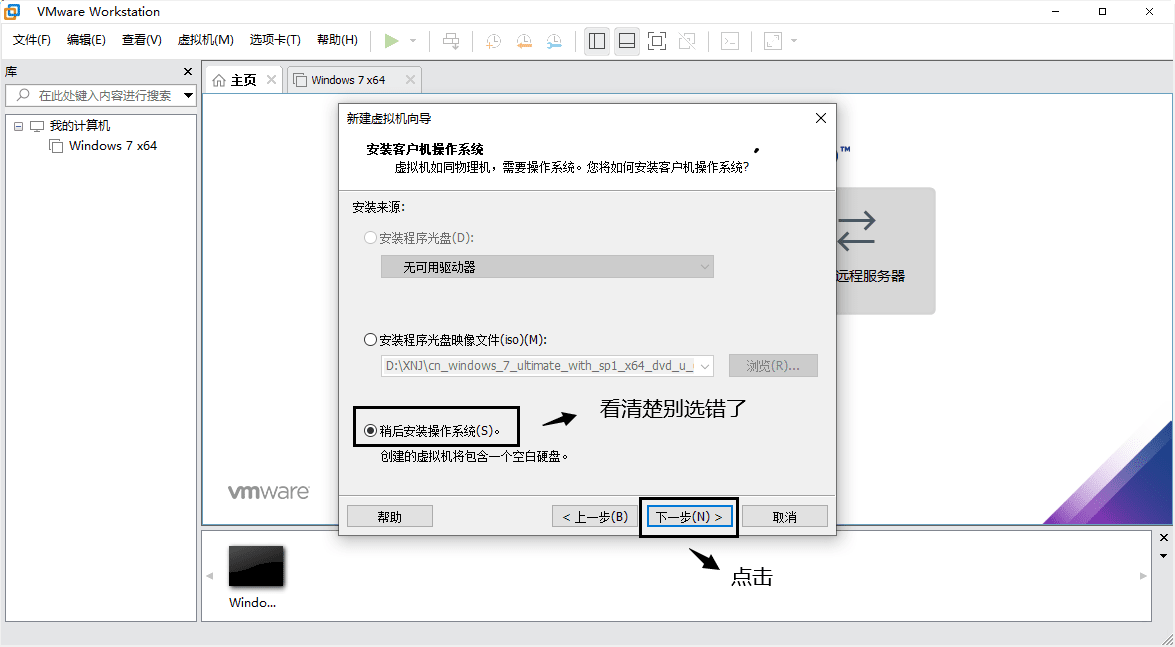Close the 库 library panel
Screen dimensions: 1175x647
coord(188,71)
